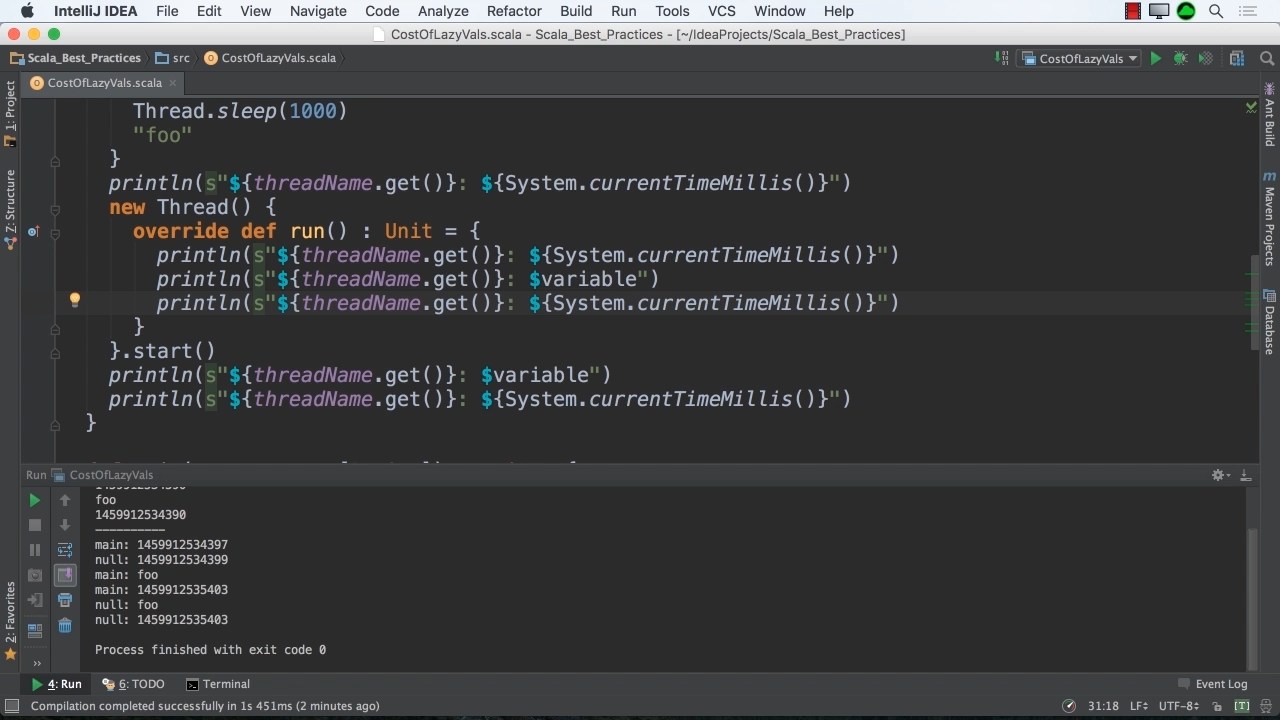Toggle tool window bars icon at bottom-left
The image size is (1280, 720).
pyautogui.click(x=12, y=706)
